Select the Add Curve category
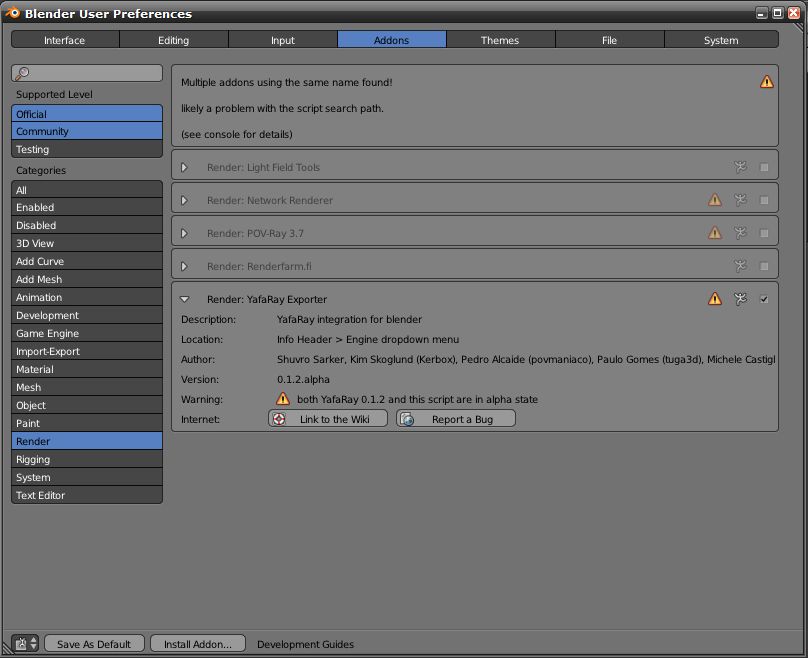 (x=87, y=261)
